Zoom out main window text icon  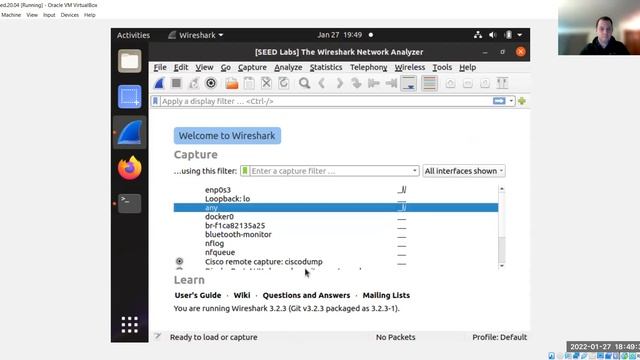[468, 83]
